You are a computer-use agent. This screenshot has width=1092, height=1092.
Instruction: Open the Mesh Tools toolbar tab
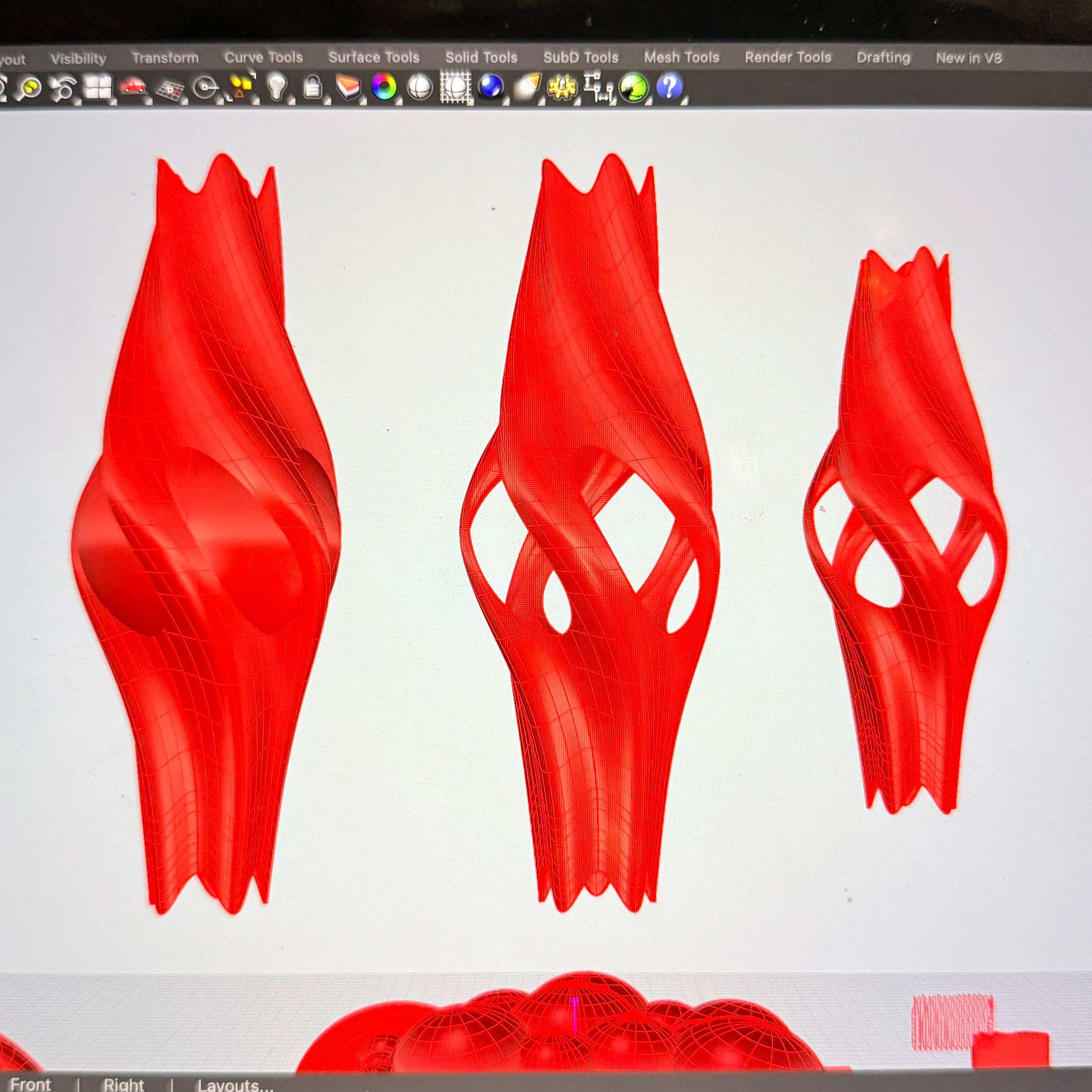[x=682, y=57]
